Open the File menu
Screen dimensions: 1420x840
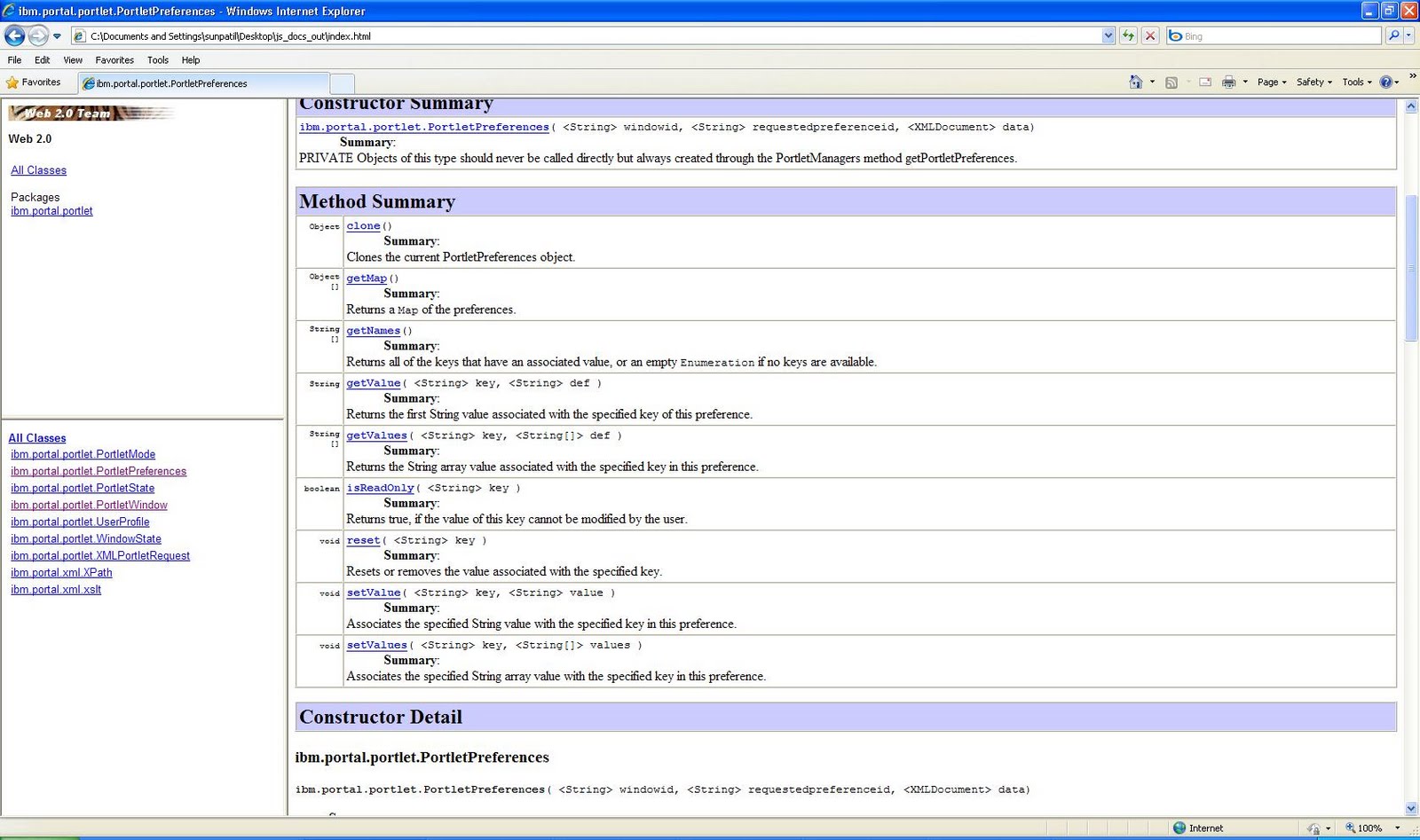[14, 60]
